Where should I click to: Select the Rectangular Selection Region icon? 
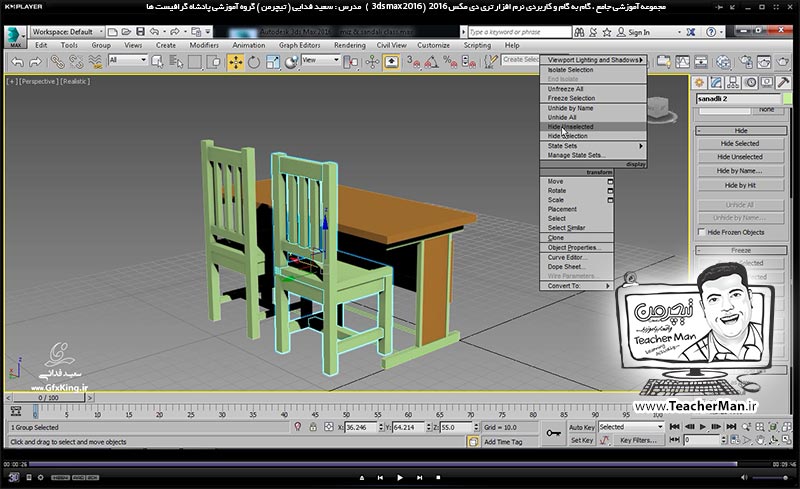[195, 62]
